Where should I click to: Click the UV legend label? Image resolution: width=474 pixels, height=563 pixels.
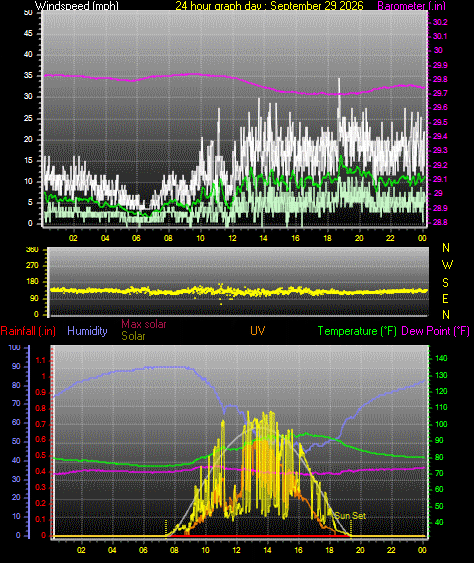click(x=257, y=331)
